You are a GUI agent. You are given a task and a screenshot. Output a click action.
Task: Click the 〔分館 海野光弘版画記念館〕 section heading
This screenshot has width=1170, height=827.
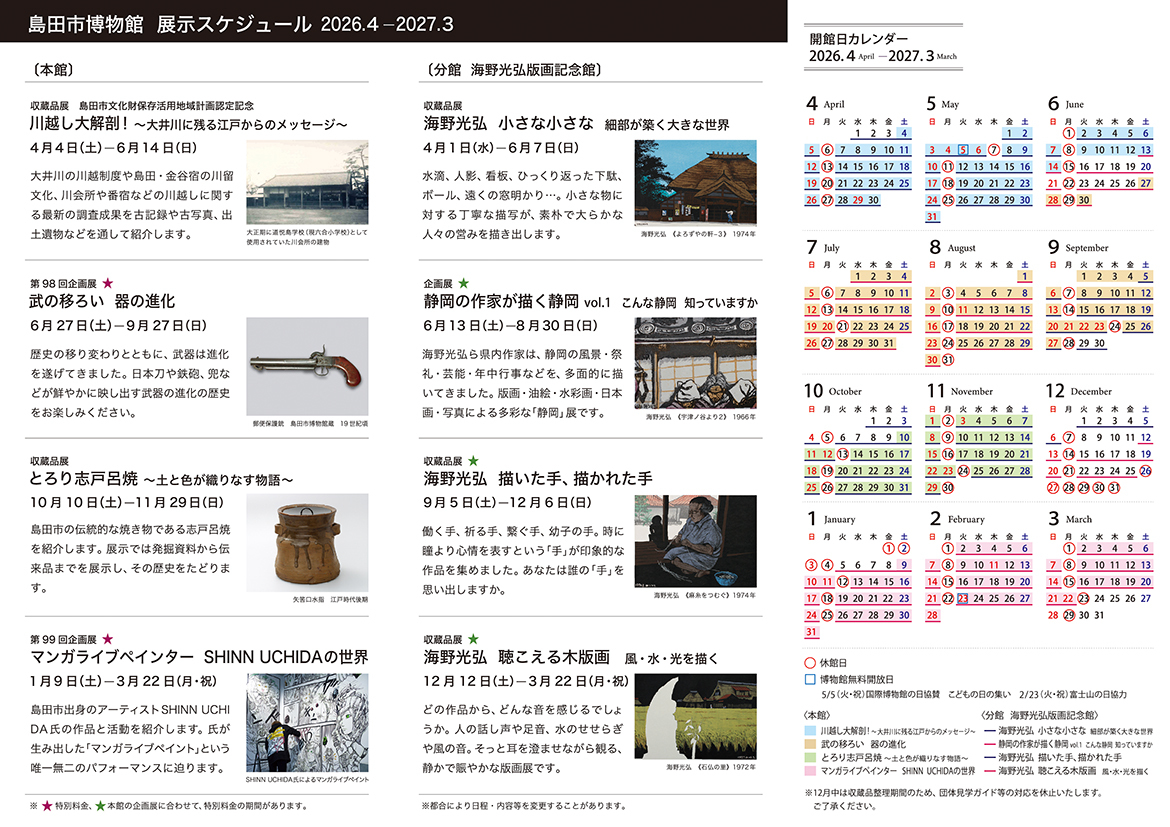[513, 69]
